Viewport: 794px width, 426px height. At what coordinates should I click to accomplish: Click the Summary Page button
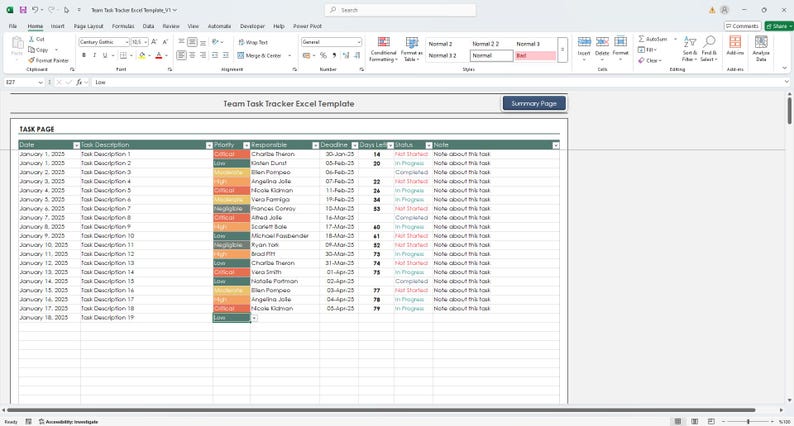534,103
